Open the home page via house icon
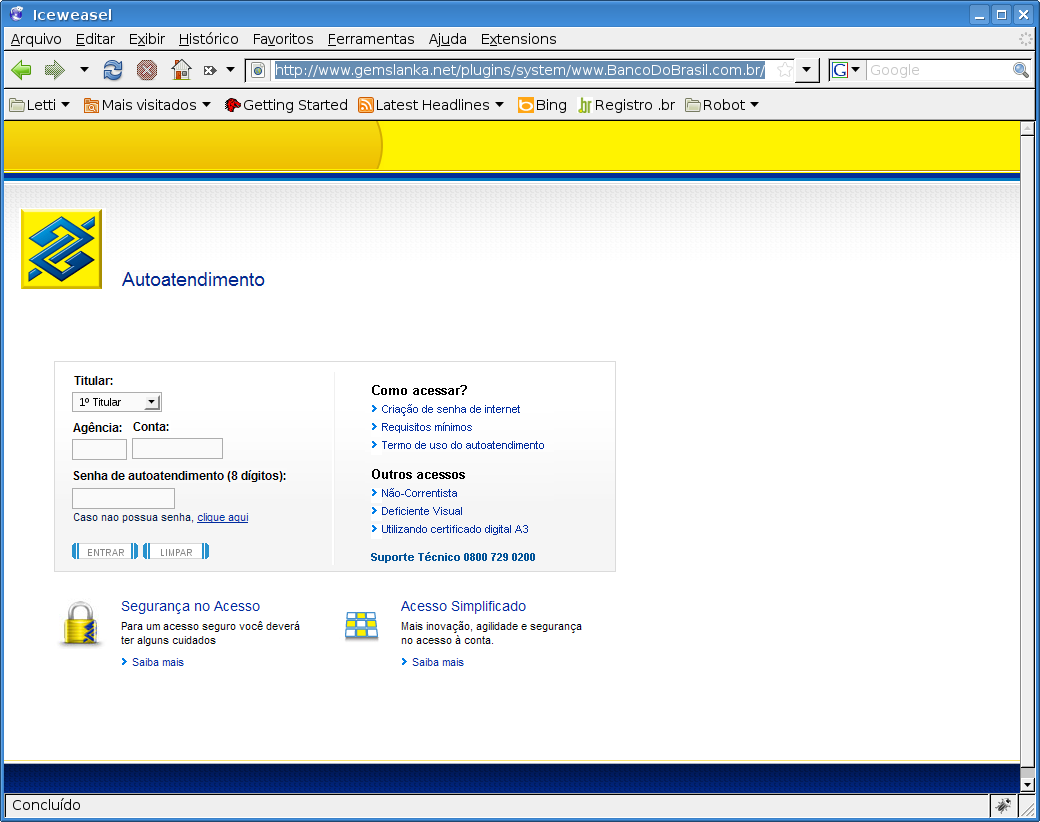This screenshot has height=822, width=1040. click(x=181, y=70)
